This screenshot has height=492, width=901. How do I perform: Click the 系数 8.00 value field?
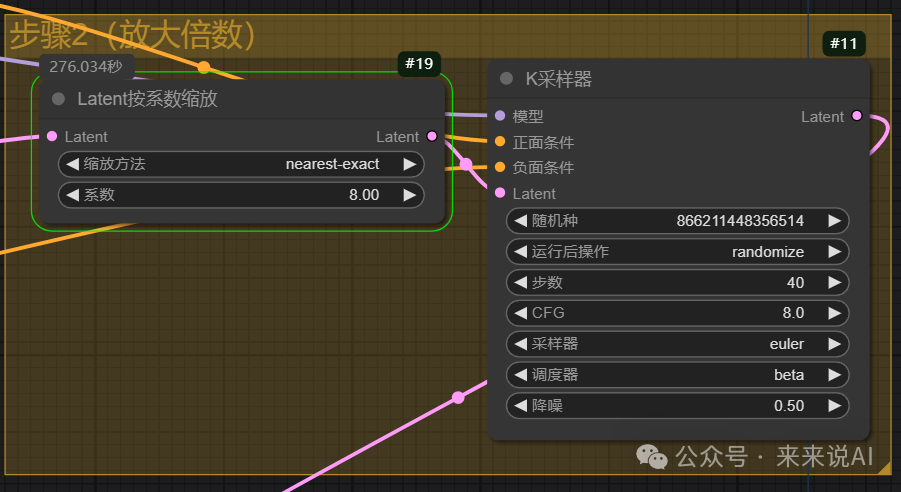coord(241,195)
